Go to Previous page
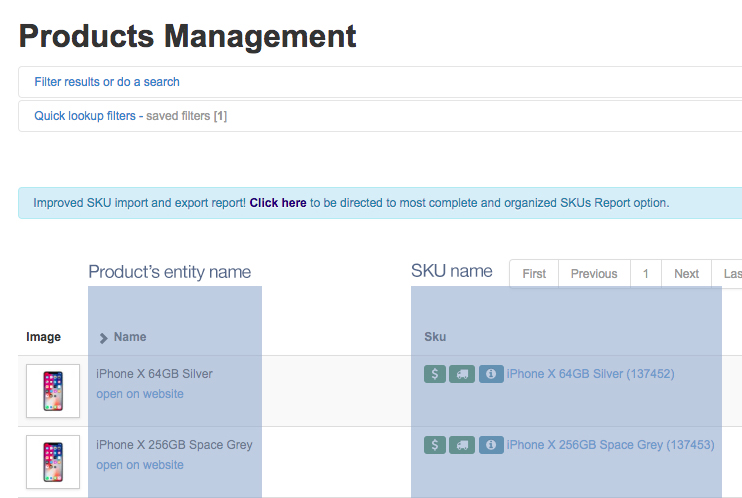The image size is (742, 498). (594, 274)
